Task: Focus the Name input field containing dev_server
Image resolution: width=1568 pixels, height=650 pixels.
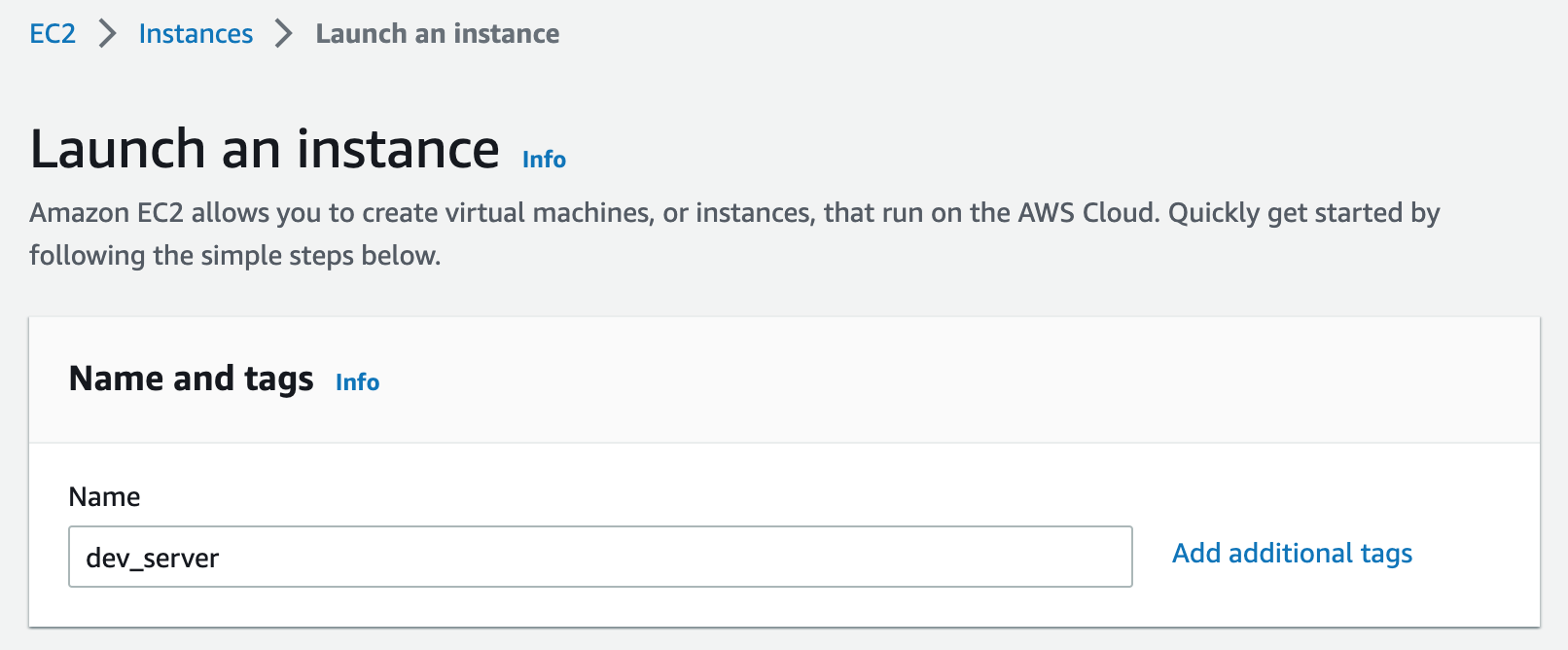Action: click(x=600, y=557)
